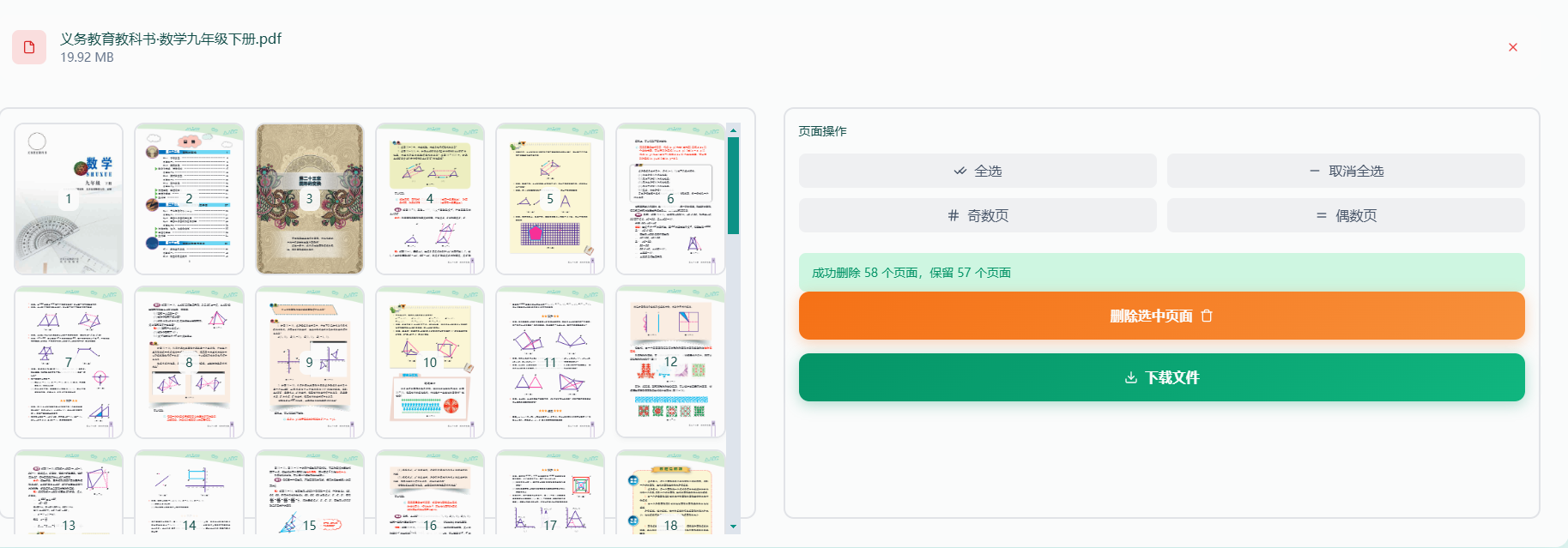The width and height of the screenshot is (1568, 548).
Task: Select page 16 thumbnail
Action: (x=430, y=492)
